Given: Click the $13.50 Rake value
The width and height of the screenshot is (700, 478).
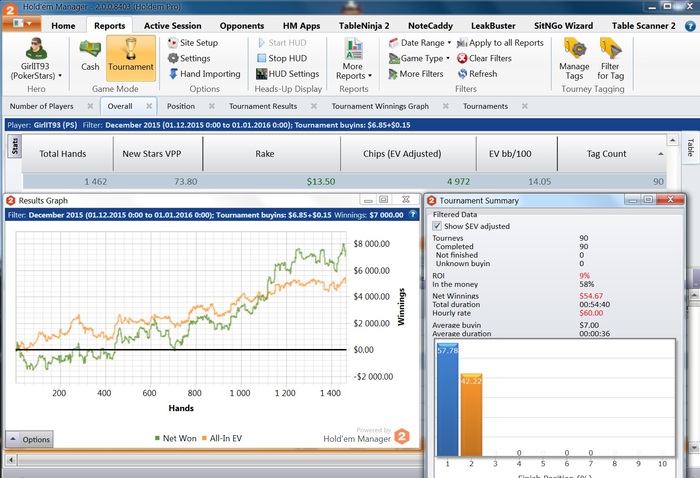Looking at the screenshot, I should (x=321, y=182).
